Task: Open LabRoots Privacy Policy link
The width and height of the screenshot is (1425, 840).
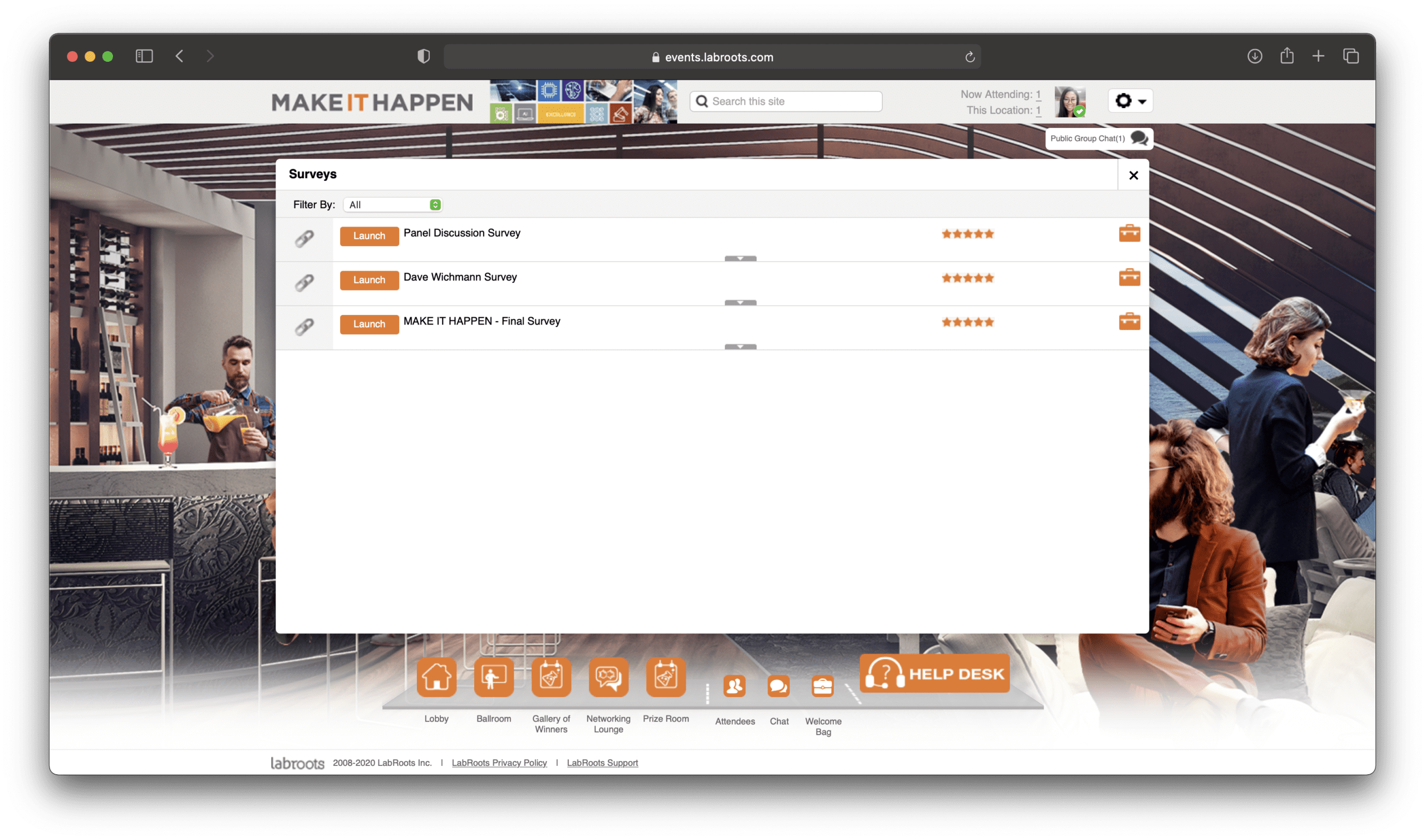Action: click(x=499, y=763)
